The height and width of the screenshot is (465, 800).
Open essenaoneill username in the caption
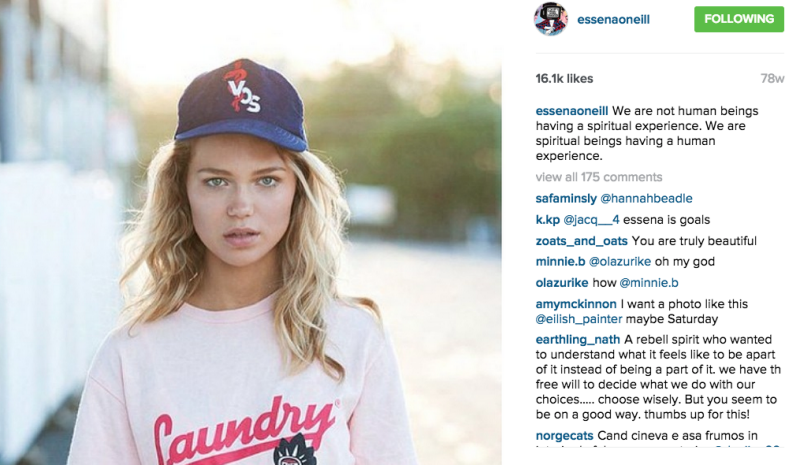click(x=572, y=111)
